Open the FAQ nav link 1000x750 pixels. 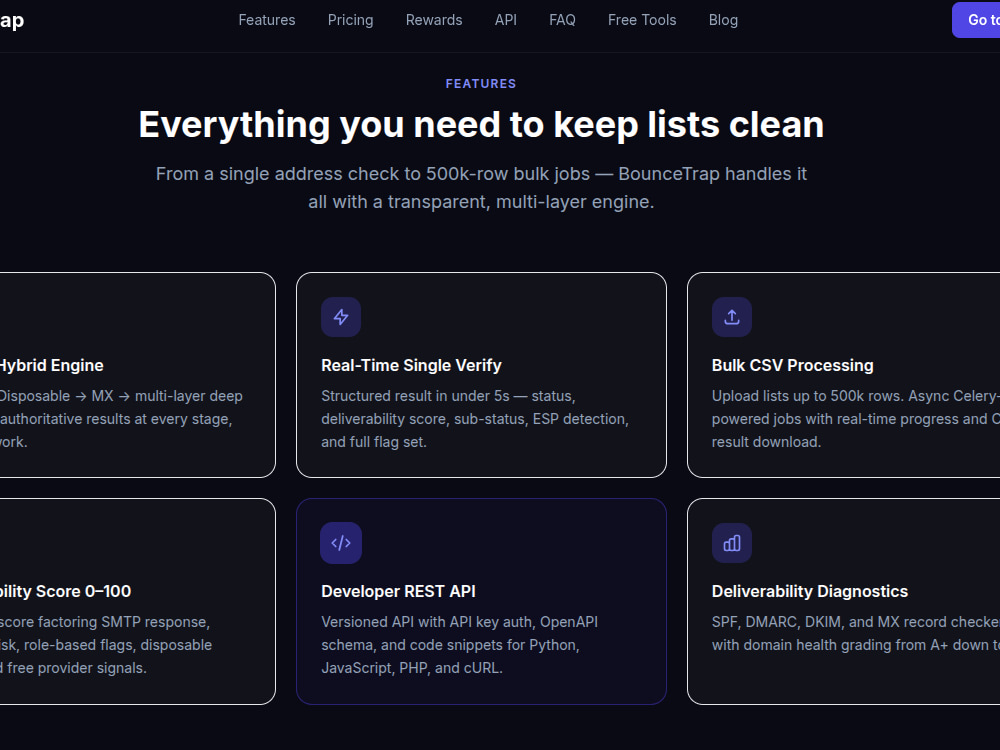(x=562, y=20)
